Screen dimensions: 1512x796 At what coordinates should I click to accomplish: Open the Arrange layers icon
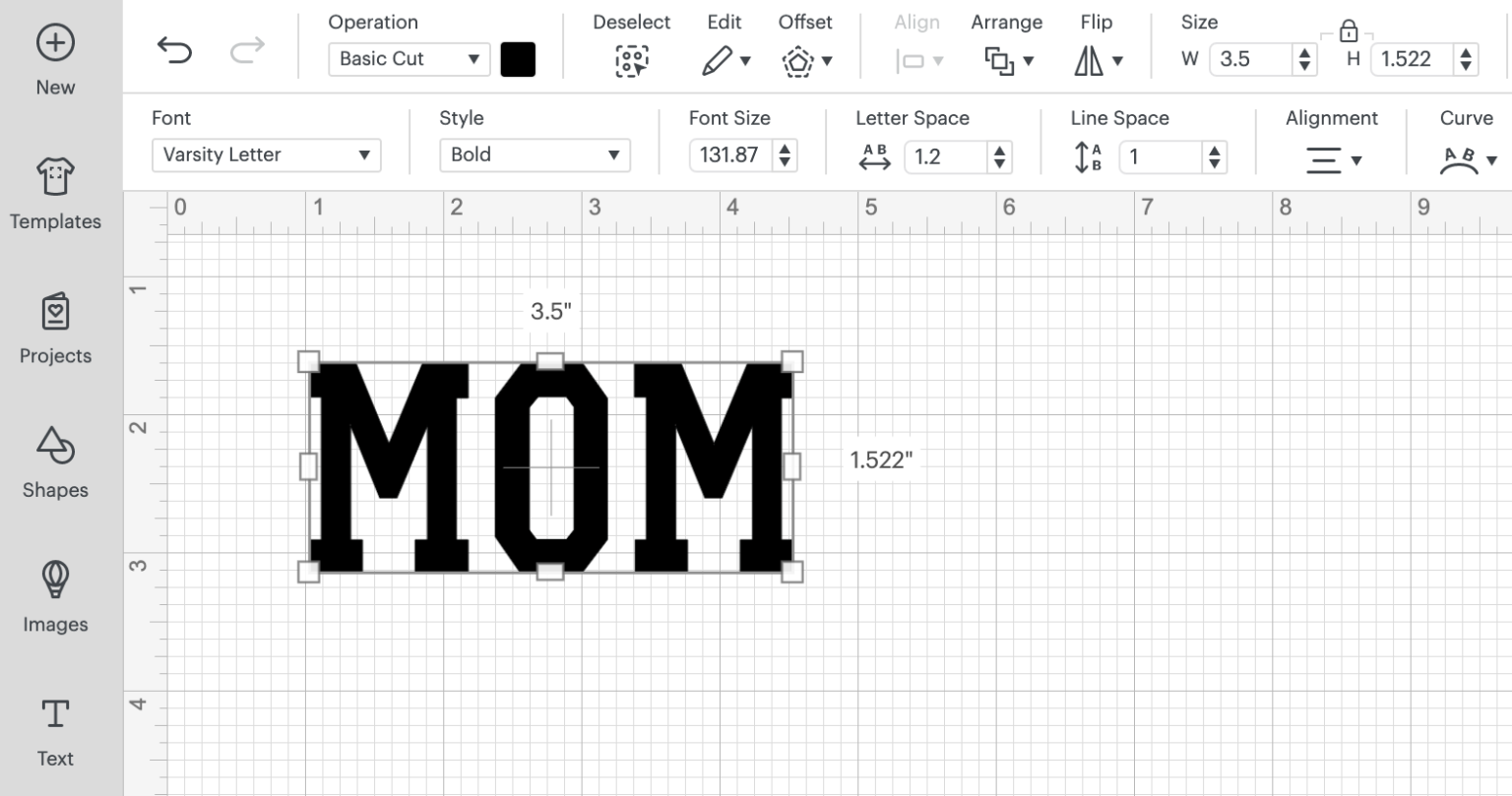(x=1007, y=61)
